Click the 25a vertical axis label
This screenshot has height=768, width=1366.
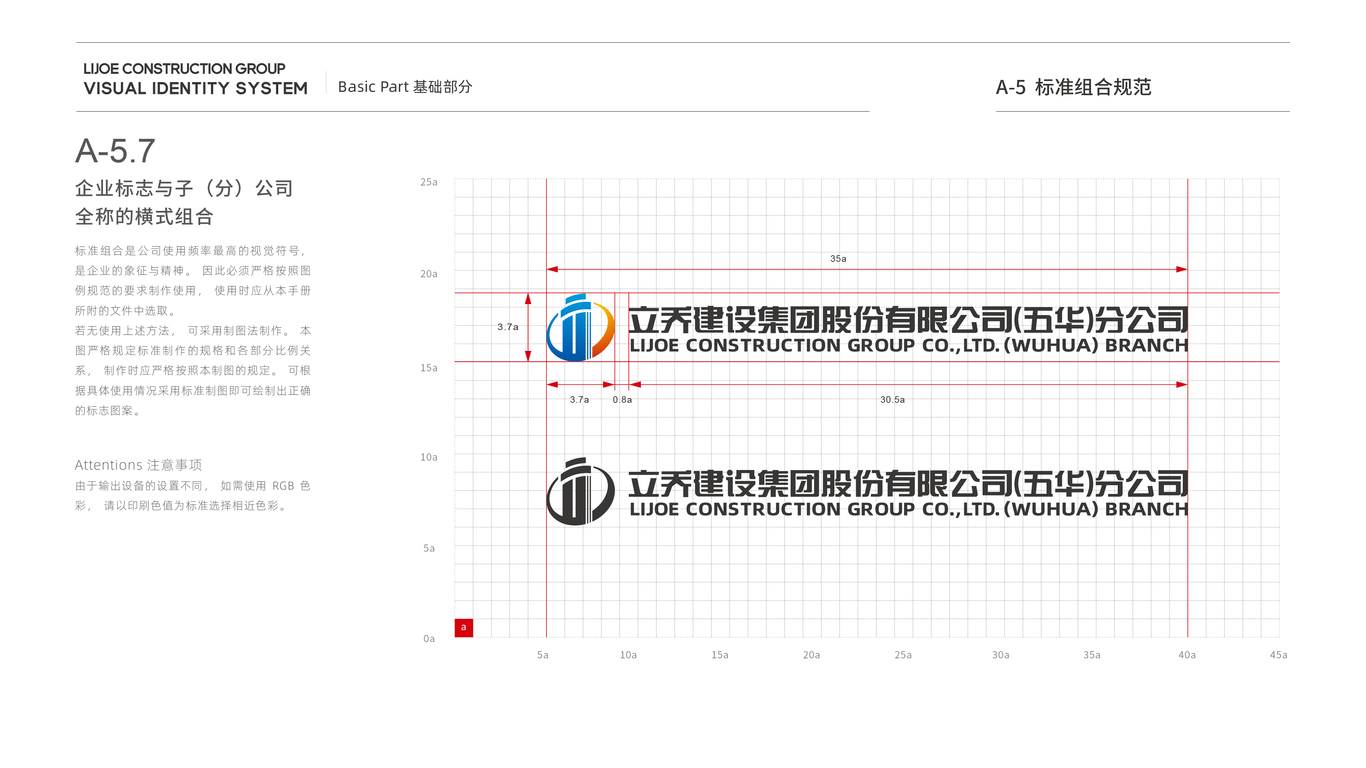pyautogui.click(x=429, y=182)
